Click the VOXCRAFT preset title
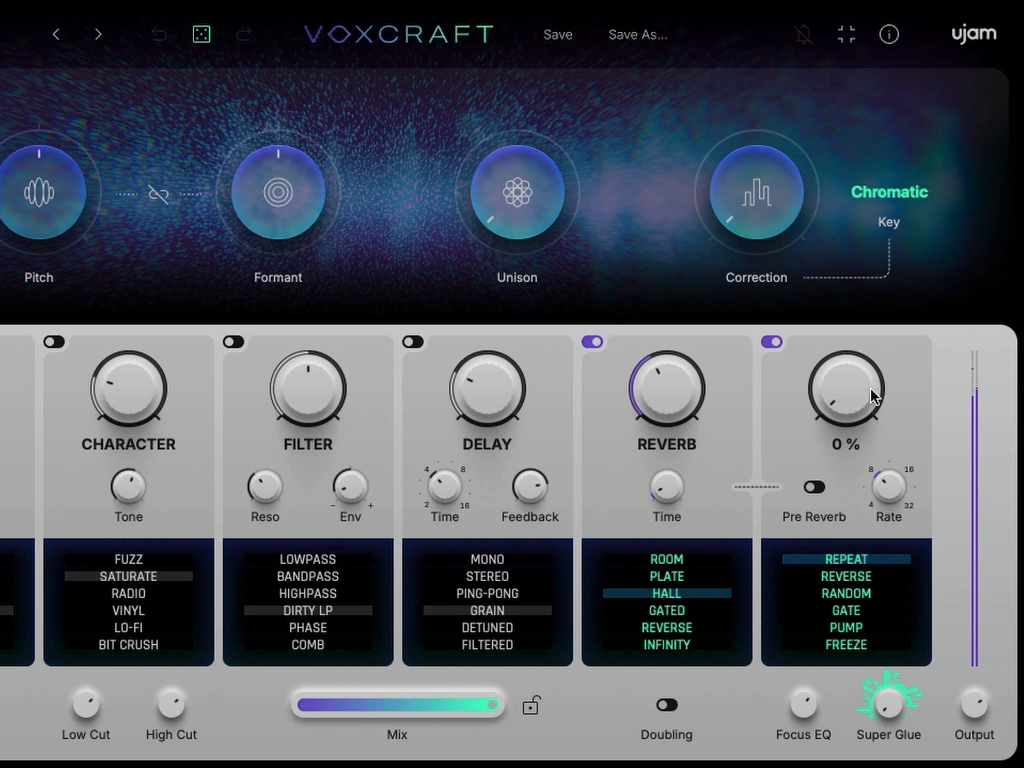 point(399,34)
